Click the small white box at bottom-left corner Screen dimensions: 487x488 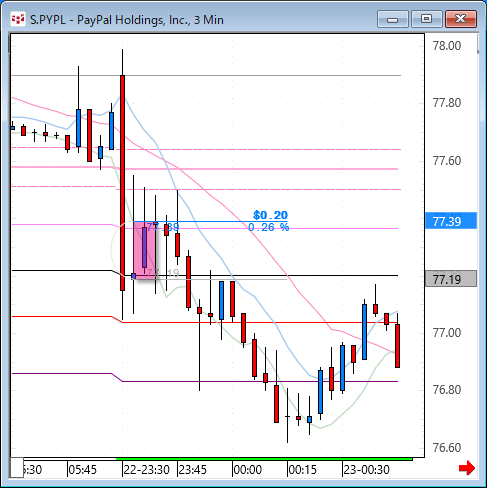tap(17, 468)
